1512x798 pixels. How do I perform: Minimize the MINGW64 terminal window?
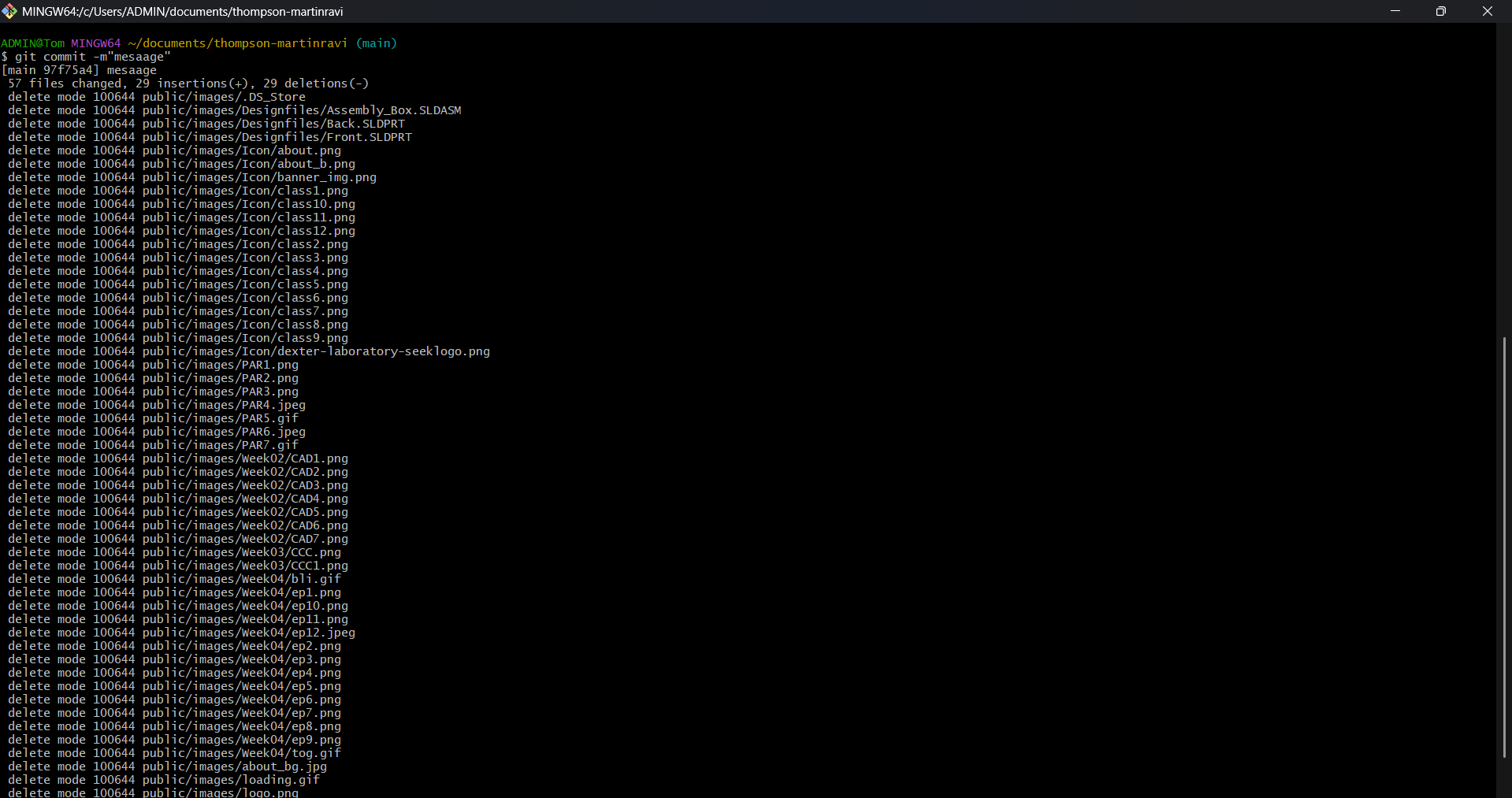[1395, 11]
